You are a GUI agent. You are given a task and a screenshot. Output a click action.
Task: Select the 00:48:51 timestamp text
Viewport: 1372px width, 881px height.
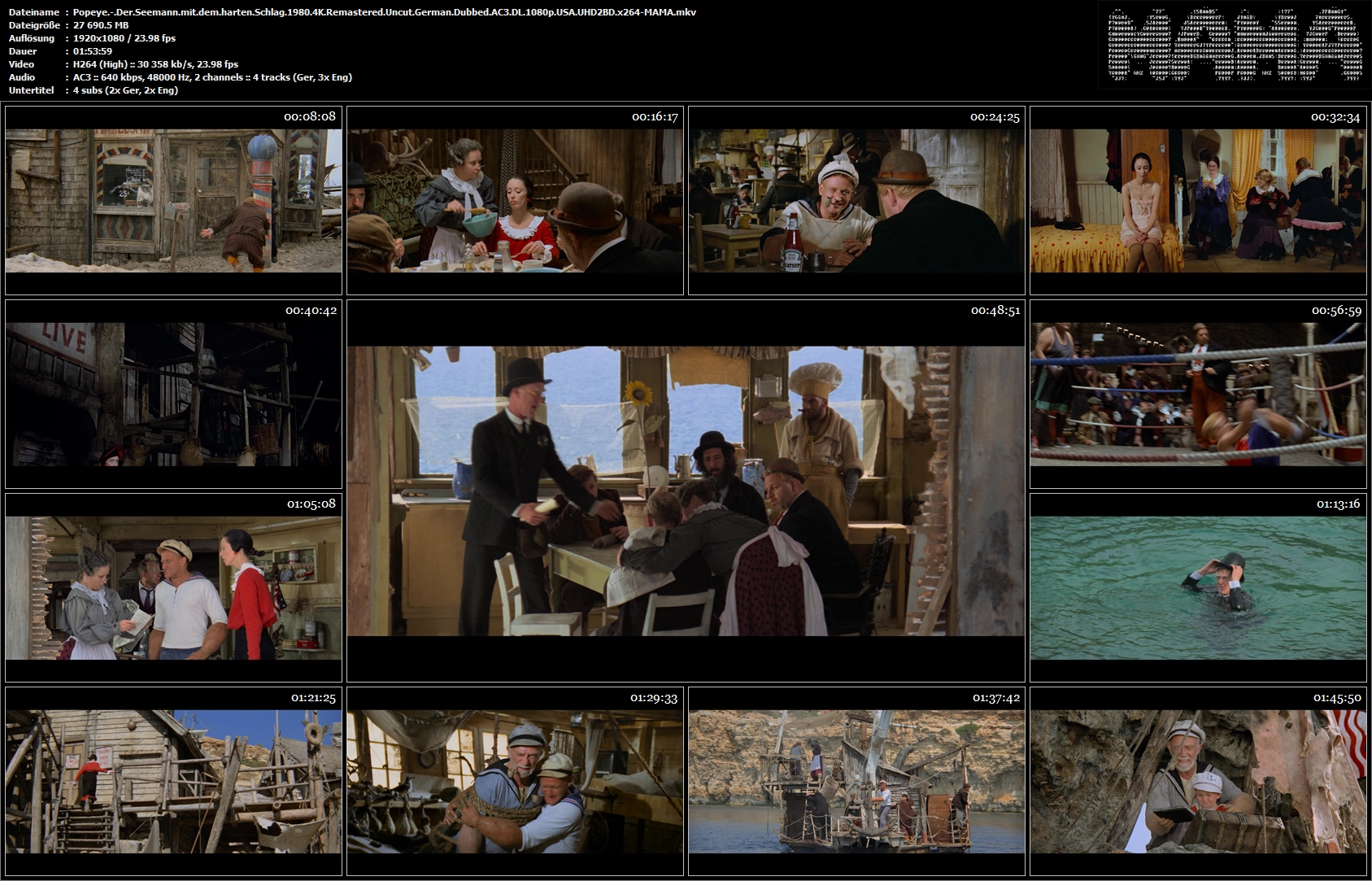(995, 311)
